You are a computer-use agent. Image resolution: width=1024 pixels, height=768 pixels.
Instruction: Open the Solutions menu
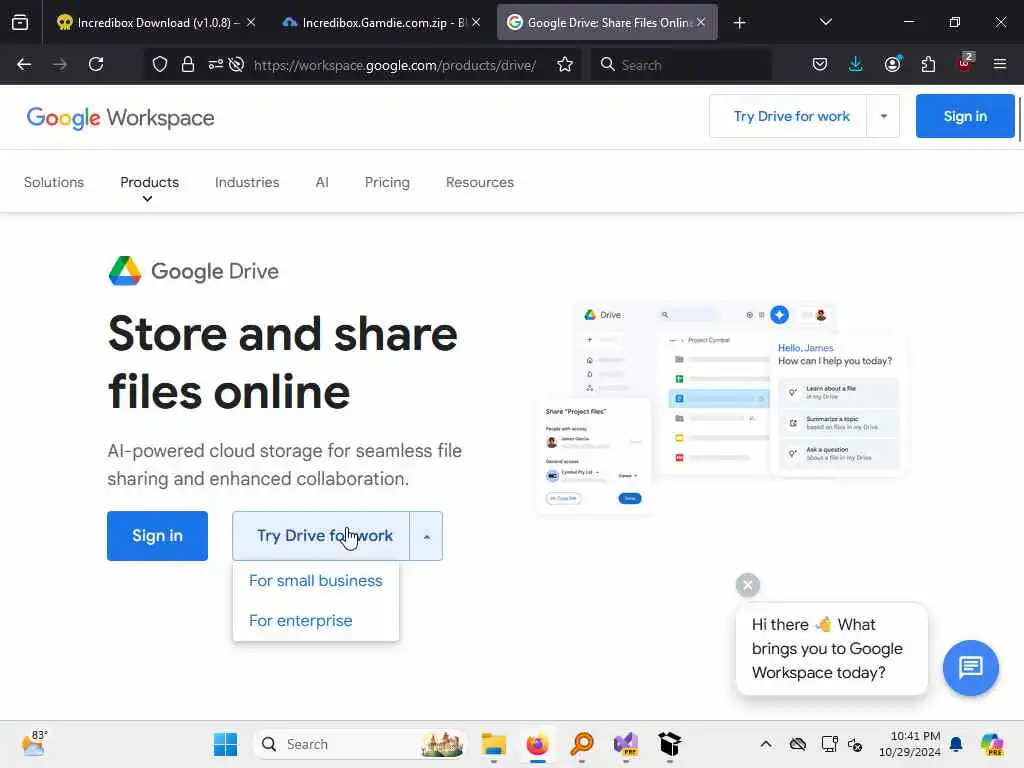(x=54, y=182)
